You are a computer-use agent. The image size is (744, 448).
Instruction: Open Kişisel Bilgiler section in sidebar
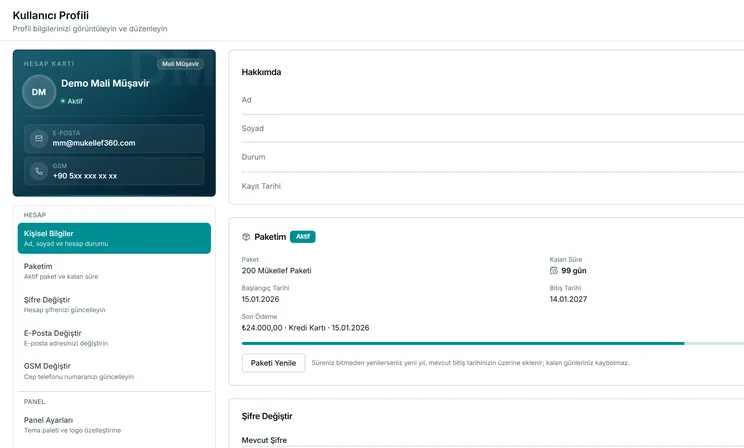pyautogui.click(x=114, y=238)
